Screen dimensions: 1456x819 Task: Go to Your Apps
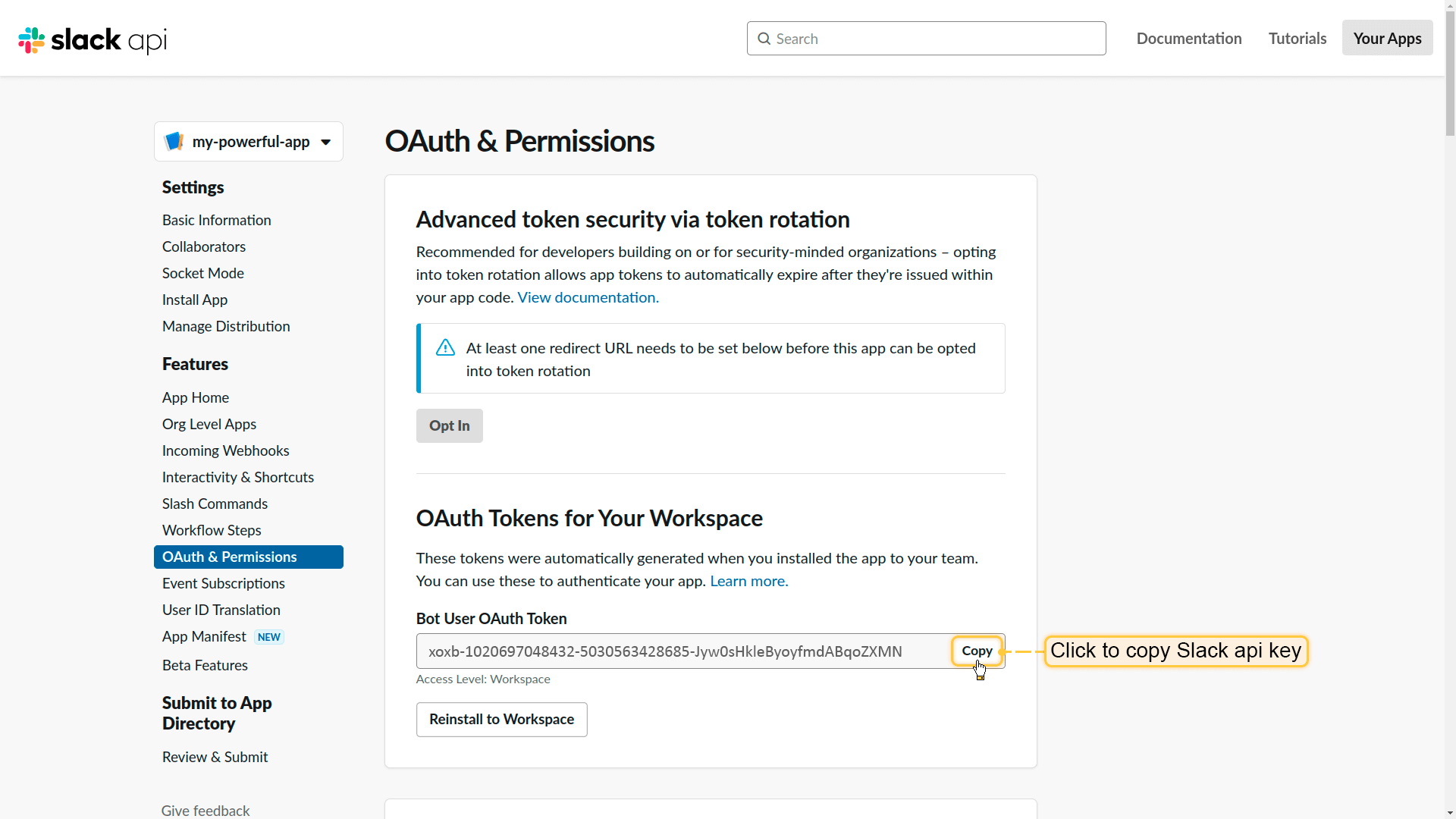(1387, 38)
